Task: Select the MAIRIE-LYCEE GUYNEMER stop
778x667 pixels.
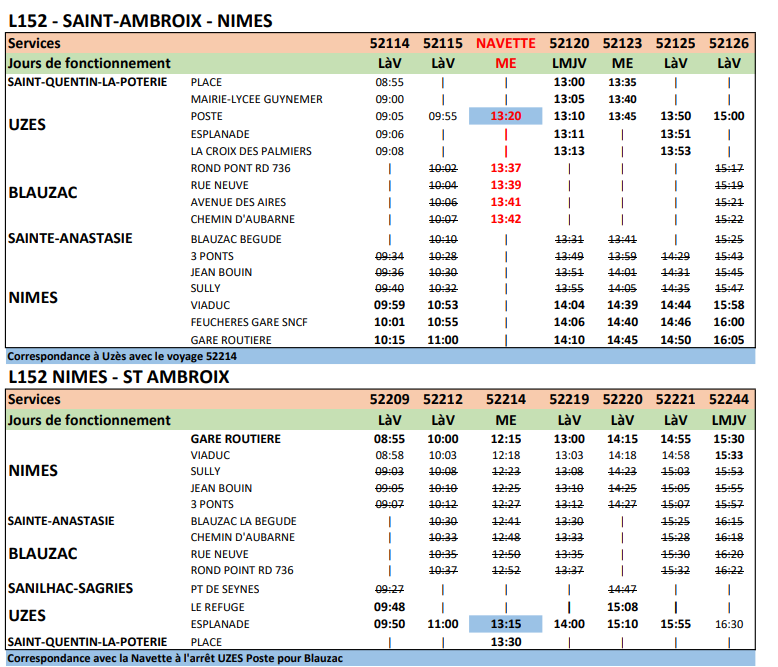Action: [257, 99]
